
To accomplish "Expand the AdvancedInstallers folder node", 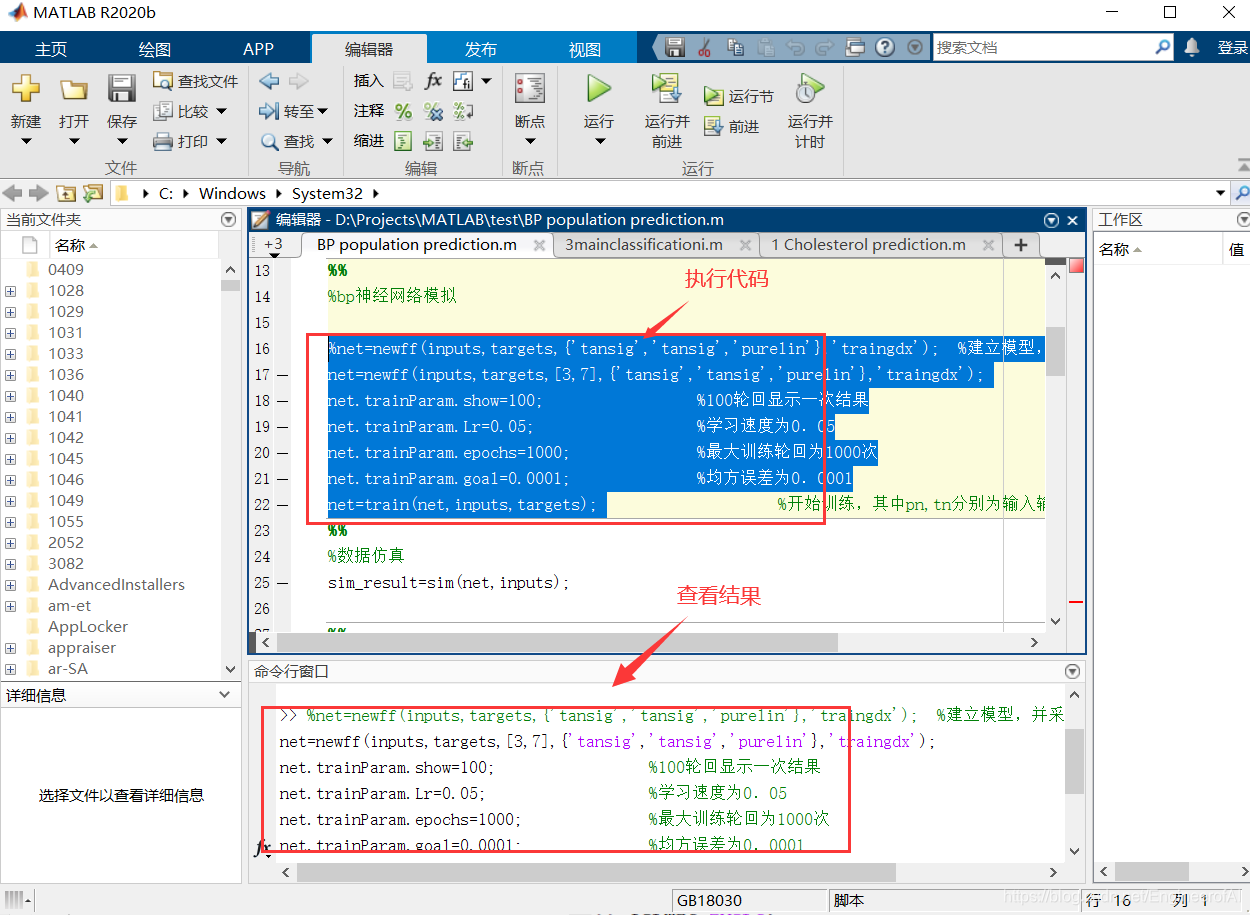I will (x=11, y=585).
